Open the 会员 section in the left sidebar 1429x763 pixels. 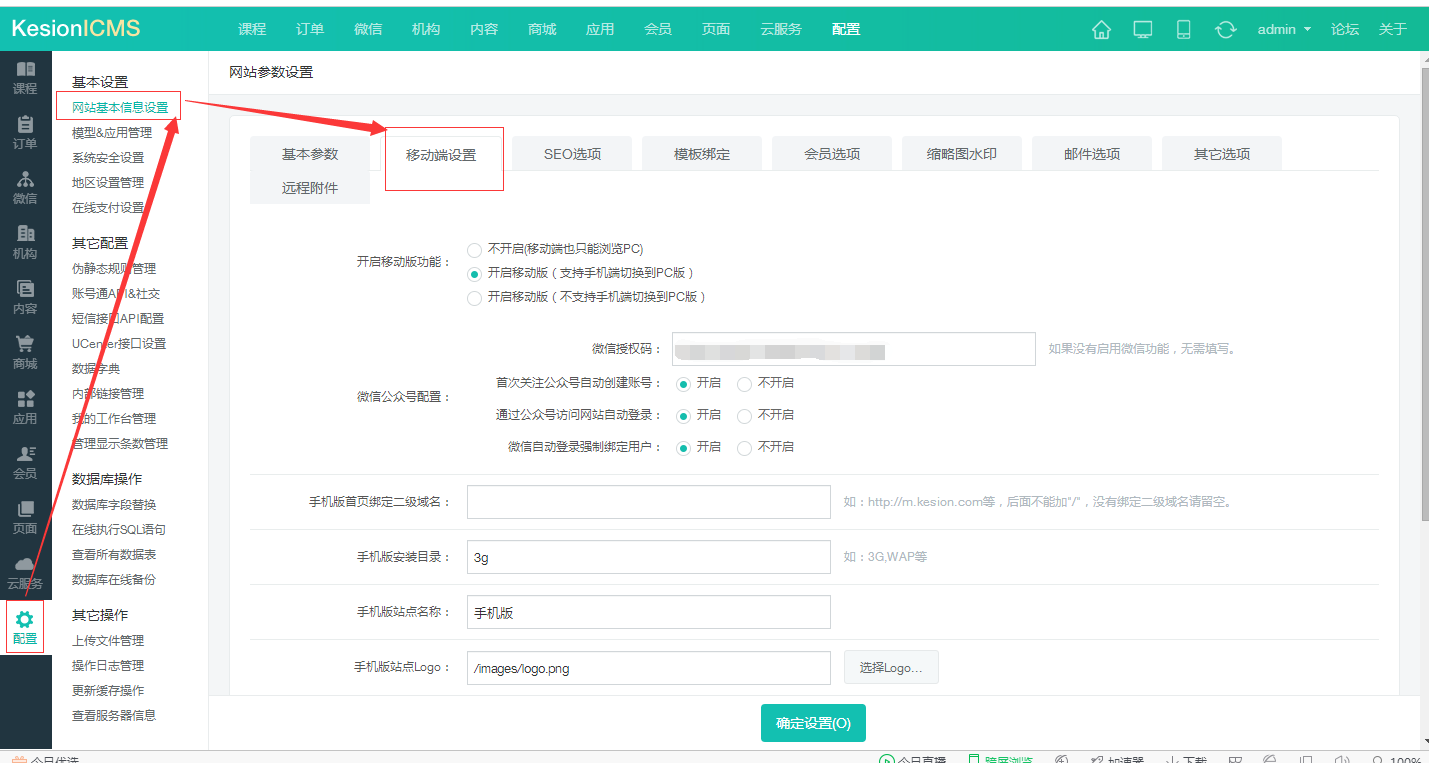click(x=26, y=462)
